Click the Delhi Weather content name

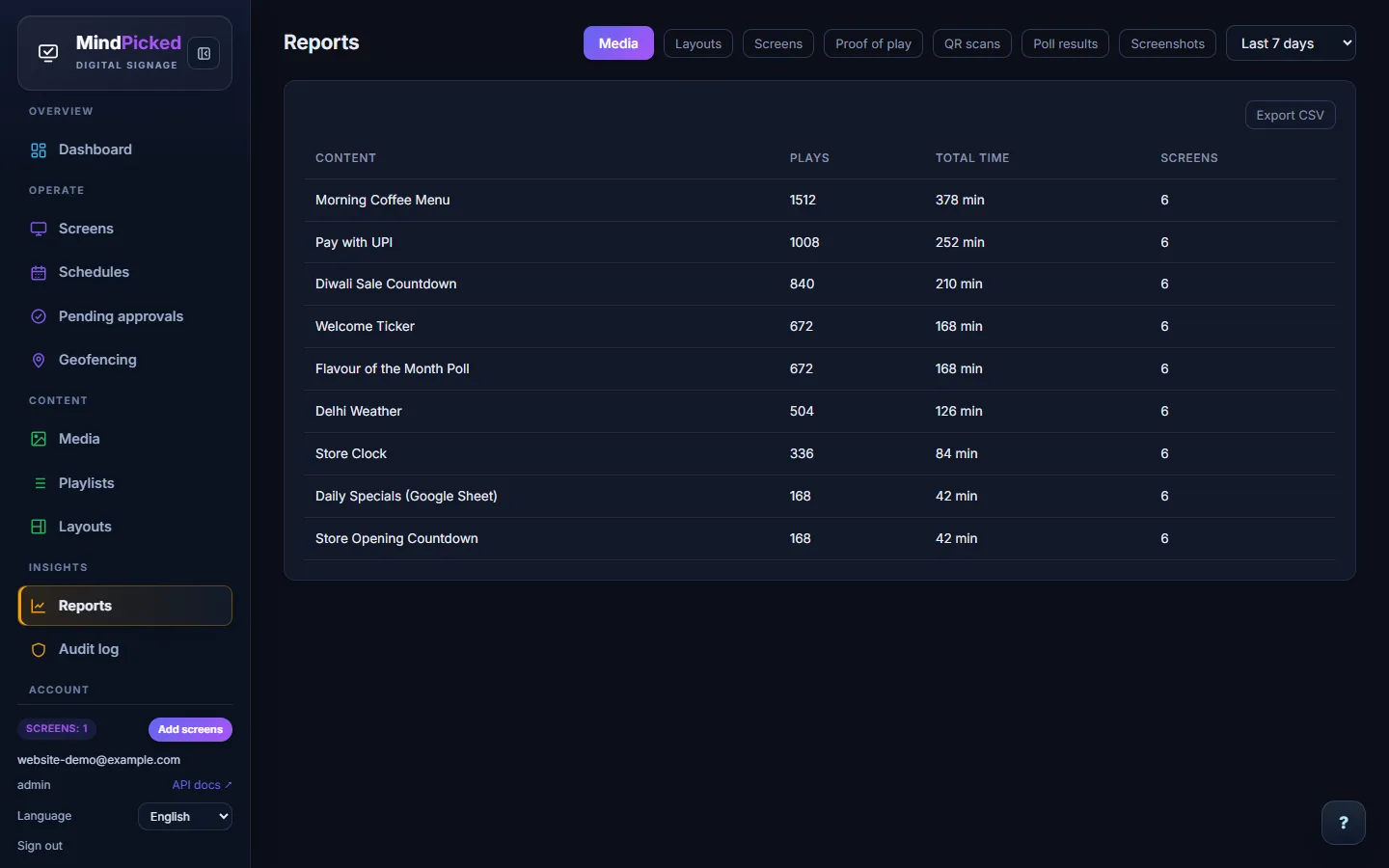click(x=359, y=411)
